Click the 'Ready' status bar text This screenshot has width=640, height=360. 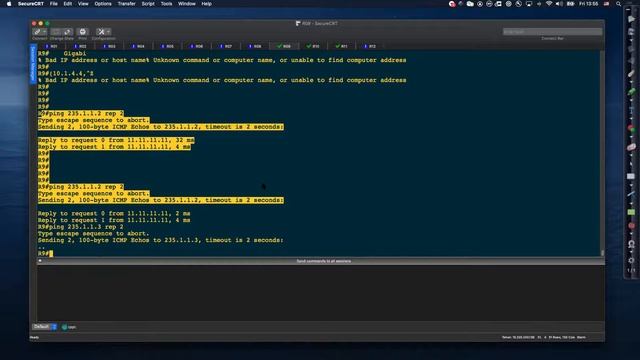[x=34, y=337]
